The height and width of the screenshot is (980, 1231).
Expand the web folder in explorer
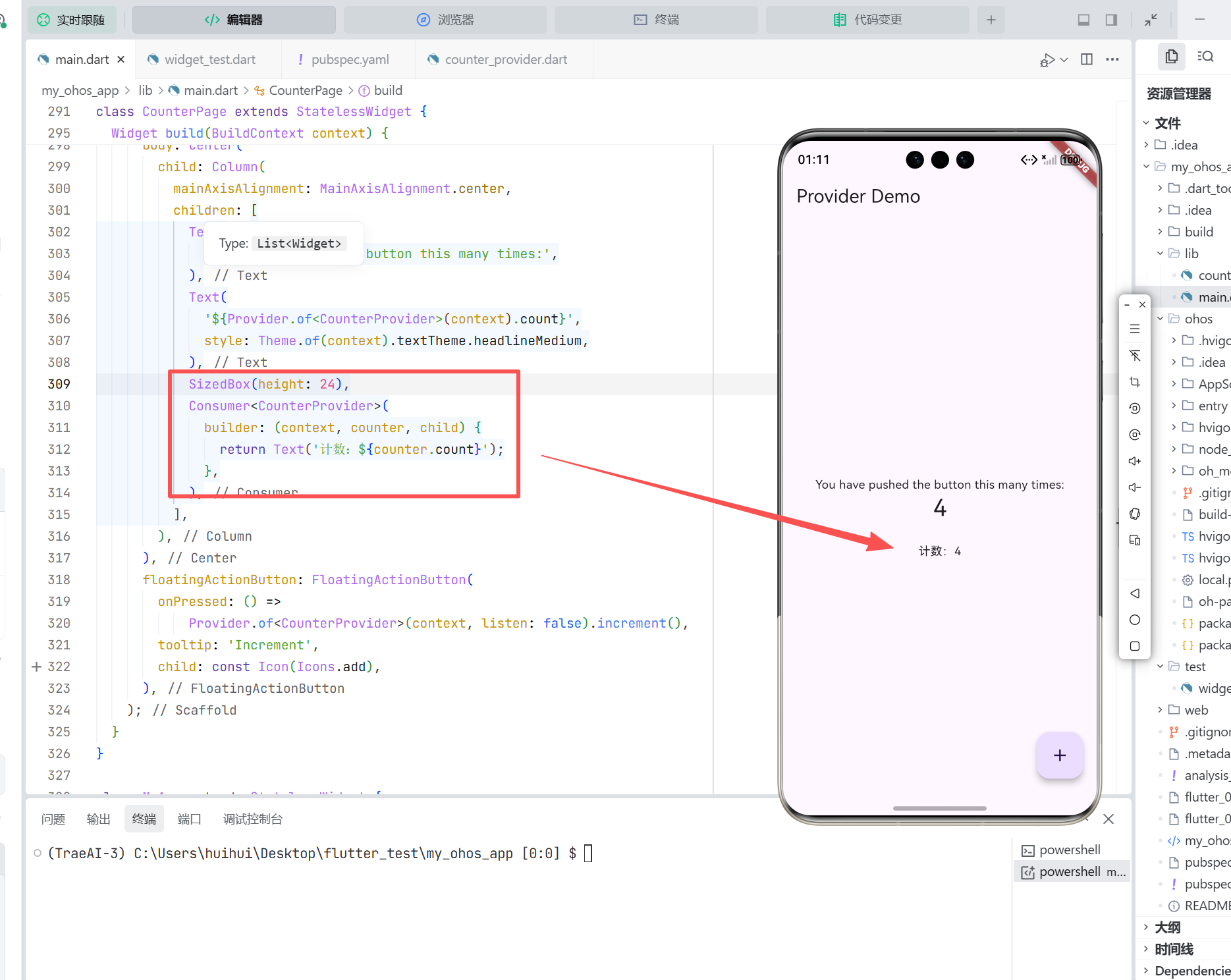(x=1160, y=710)
